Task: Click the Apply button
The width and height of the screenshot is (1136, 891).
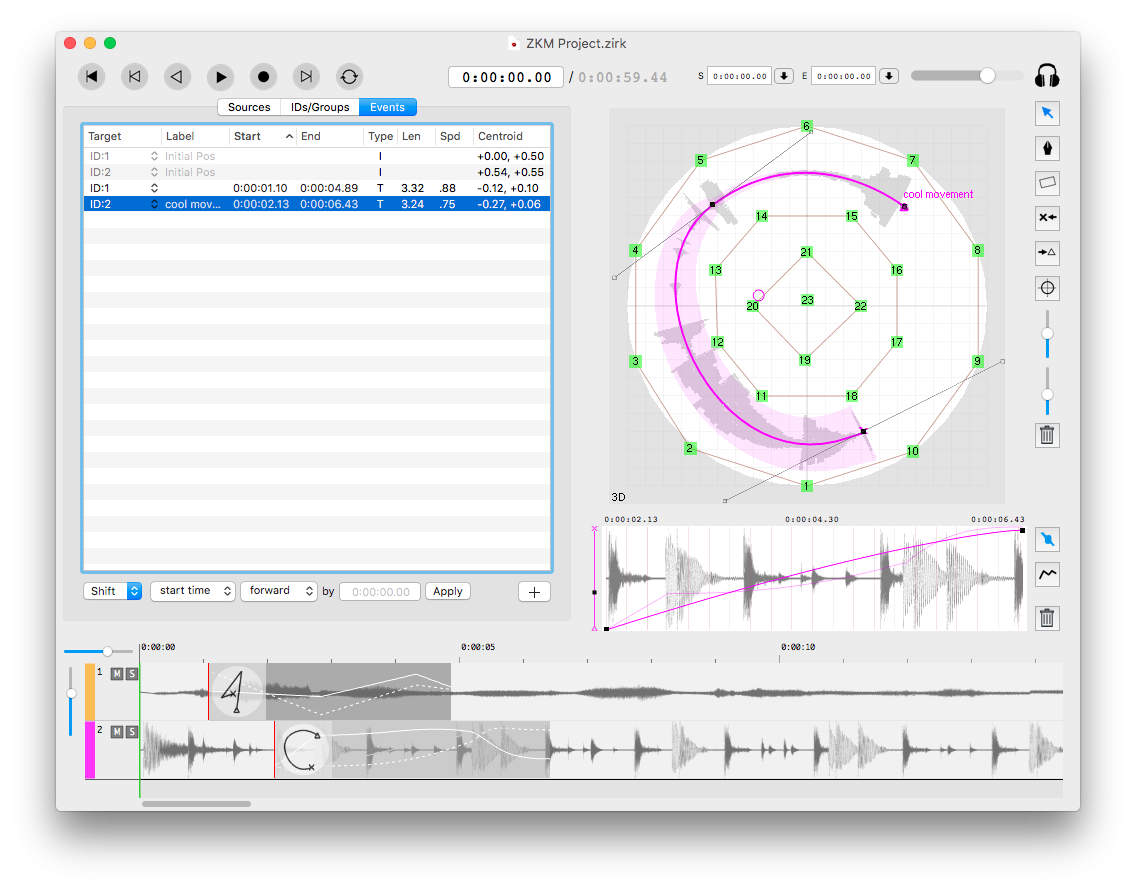Action: coord(448,591)
